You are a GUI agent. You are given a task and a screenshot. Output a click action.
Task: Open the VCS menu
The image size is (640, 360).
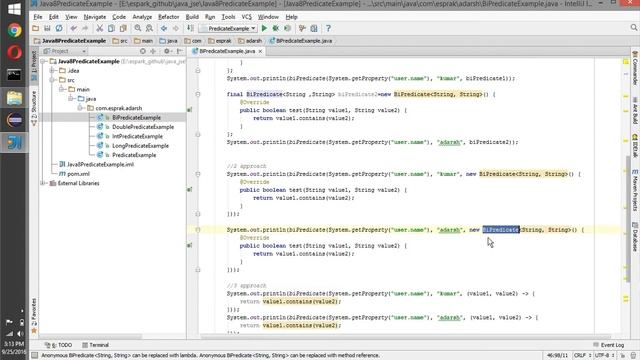(247, 17)
